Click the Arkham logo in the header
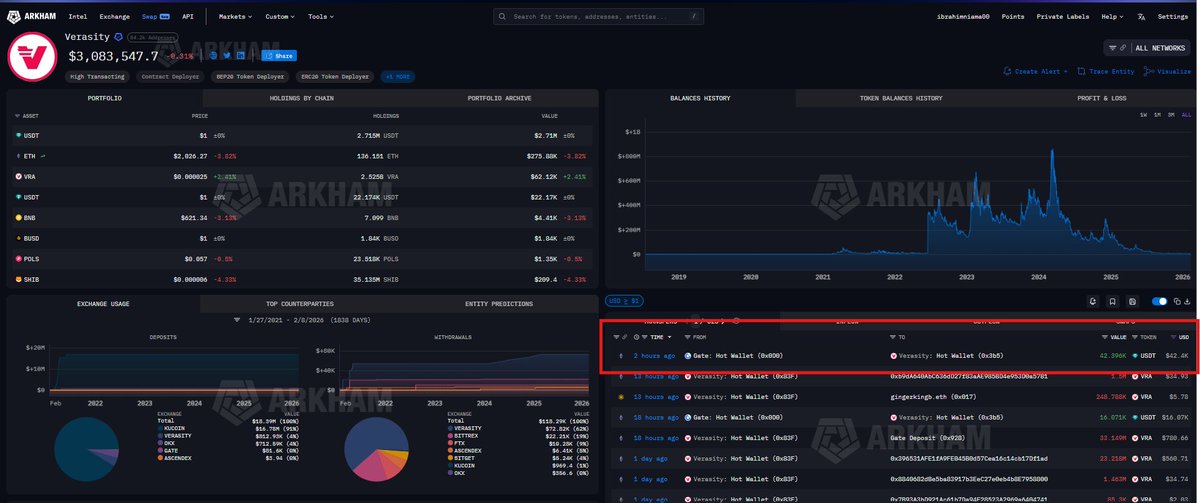The image size is (1200, 503). [33, 17]
